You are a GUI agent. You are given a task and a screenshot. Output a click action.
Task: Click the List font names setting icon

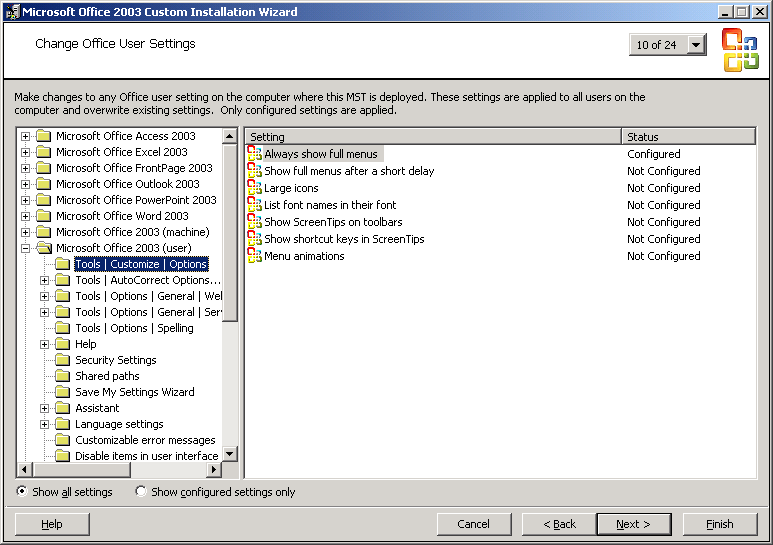254,205
